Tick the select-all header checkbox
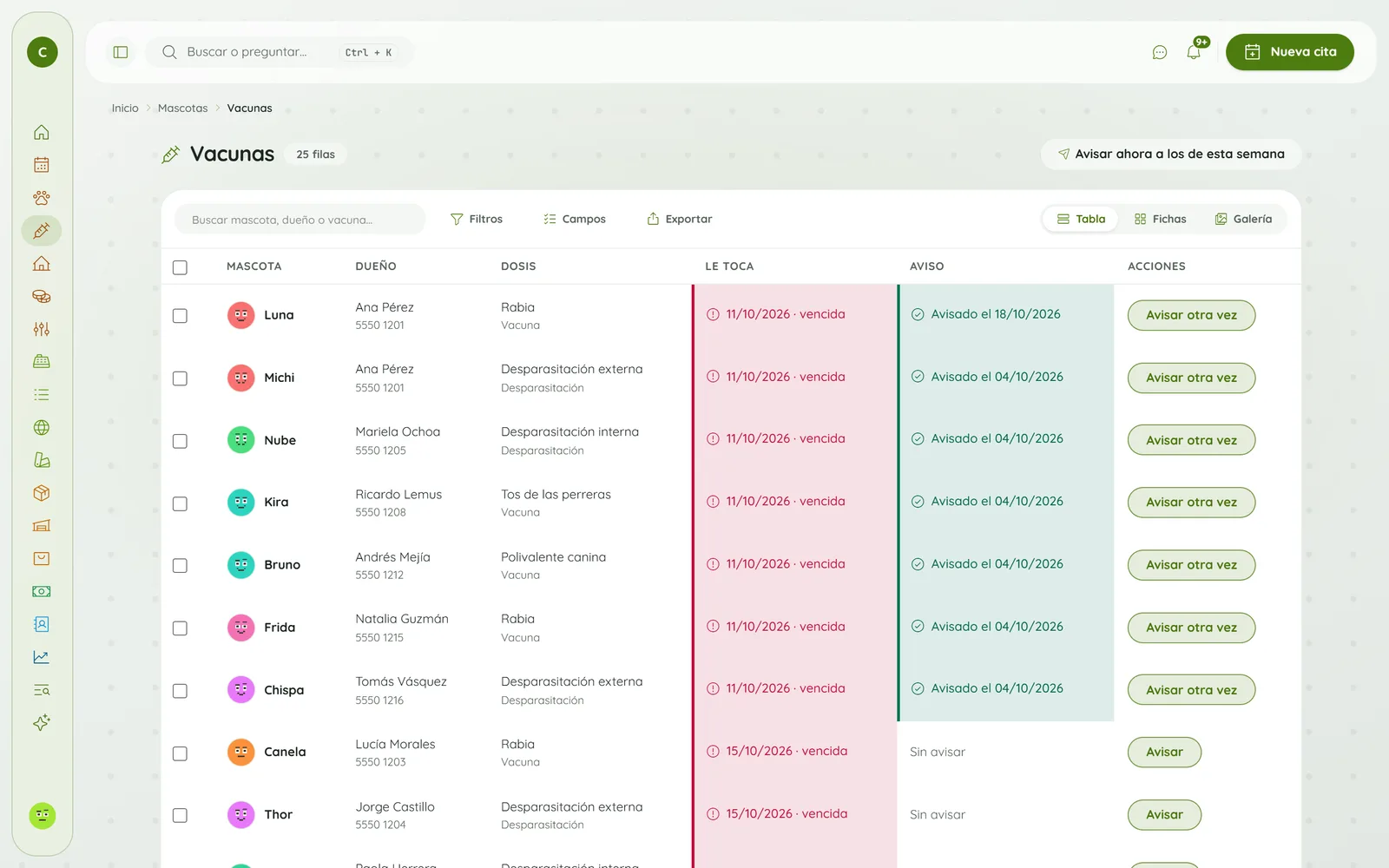Viewport: 1389px width, 868px height. tap(180, 267)
